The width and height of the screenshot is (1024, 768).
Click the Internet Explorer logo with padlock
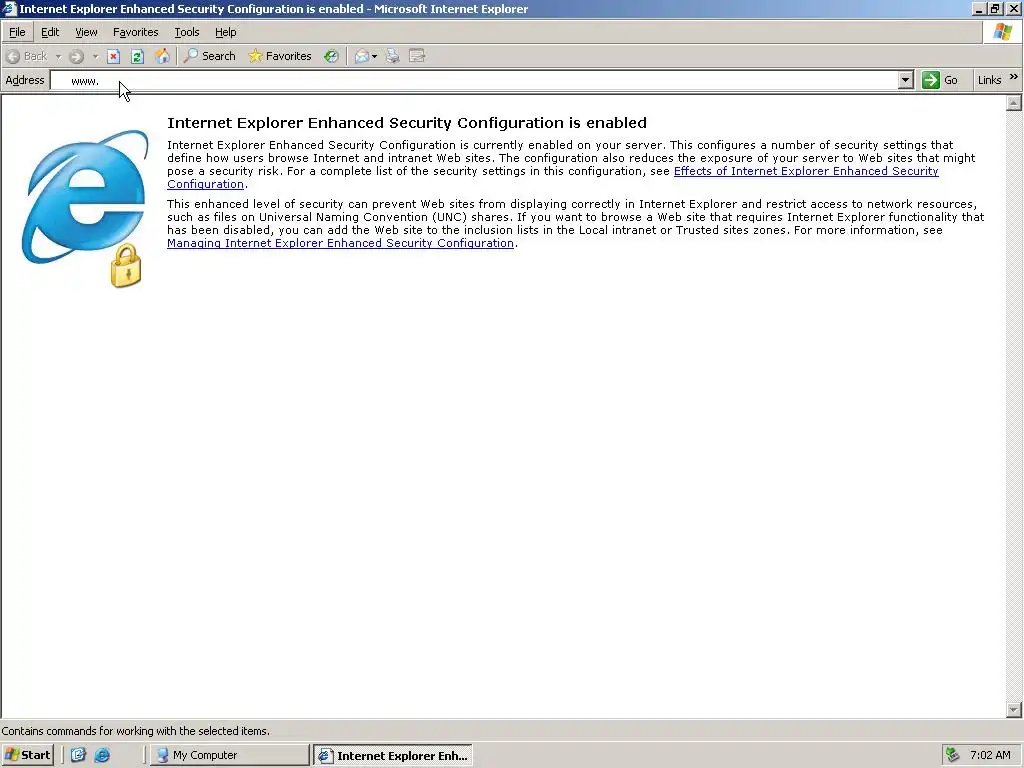tap(85, 209)
